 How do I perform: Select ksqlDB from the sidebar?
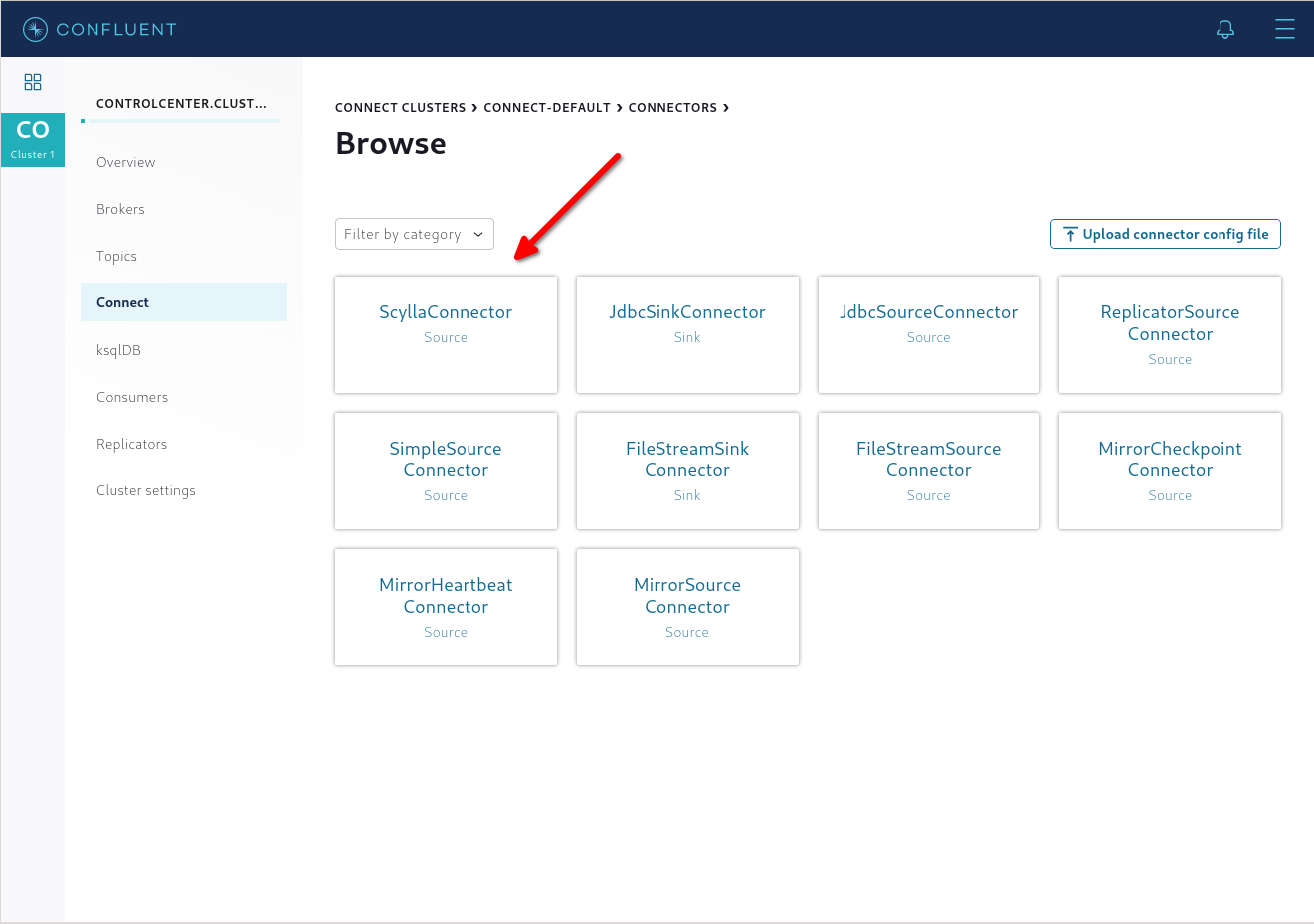pyautogui.click(x=118, y=350)
